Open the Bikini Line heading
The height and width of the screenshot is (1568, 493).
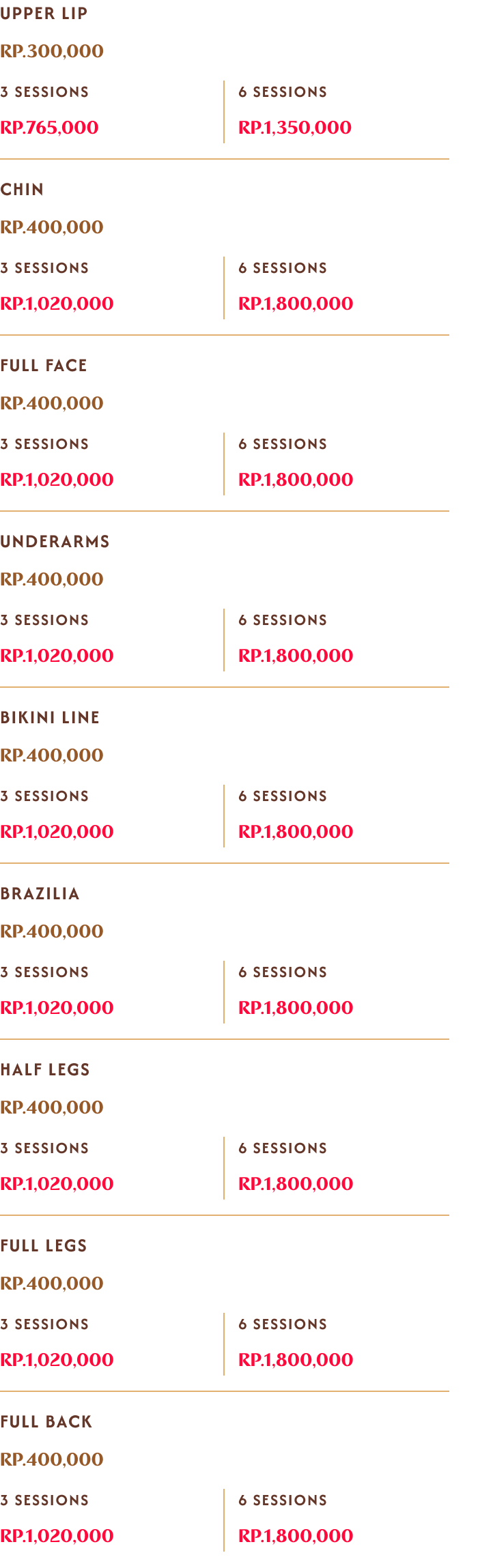point(50,718)
